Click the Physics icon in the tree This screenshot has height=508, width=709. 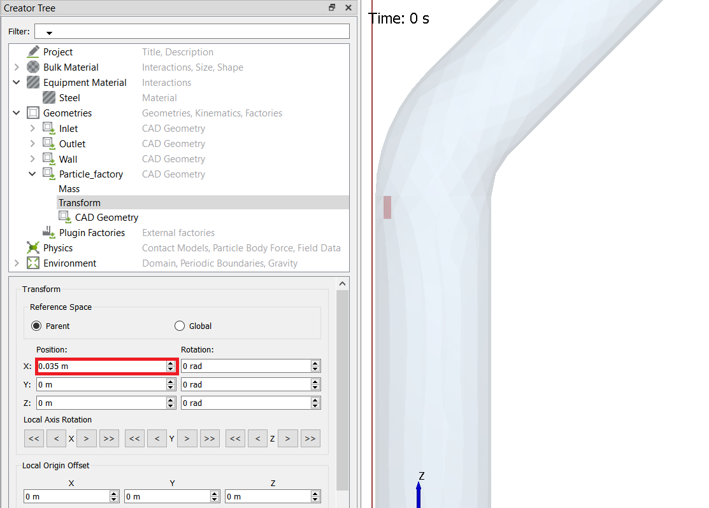[x=33, y=248]
